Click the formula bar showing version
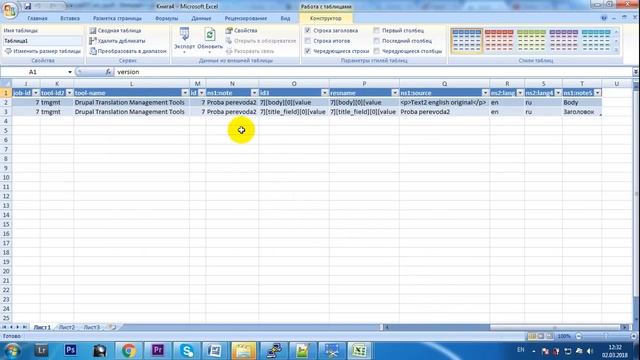Viewport: 640px width, 360px height. [373, 72]
